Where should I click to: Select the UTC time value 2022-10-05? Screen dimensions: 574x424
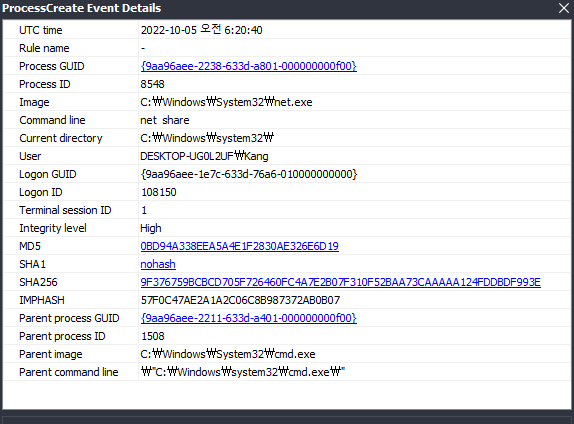point(201,30)
